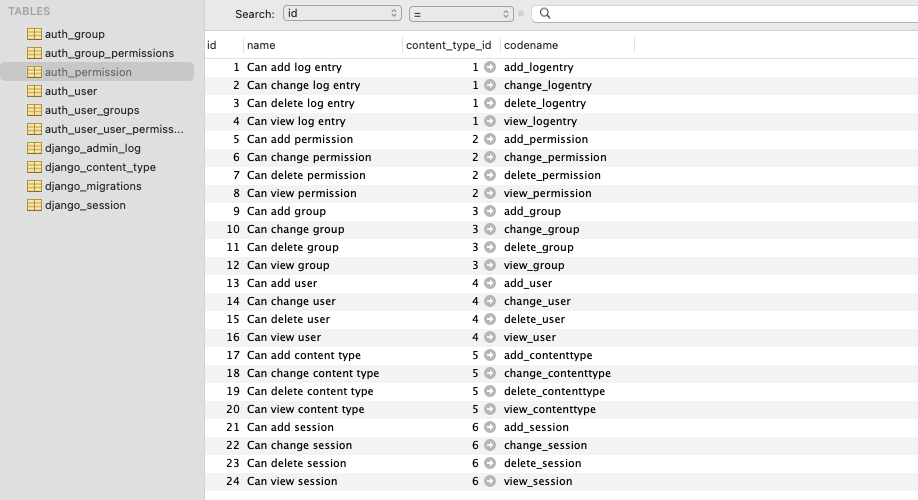
Task: Click the django_session table icon
Action: click(35, 205)
